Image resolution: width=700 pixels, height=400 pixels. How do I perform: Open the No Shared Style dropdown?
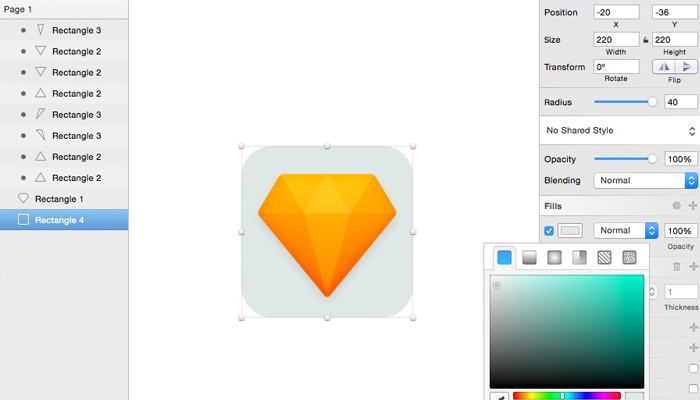(x=620, y=130)
